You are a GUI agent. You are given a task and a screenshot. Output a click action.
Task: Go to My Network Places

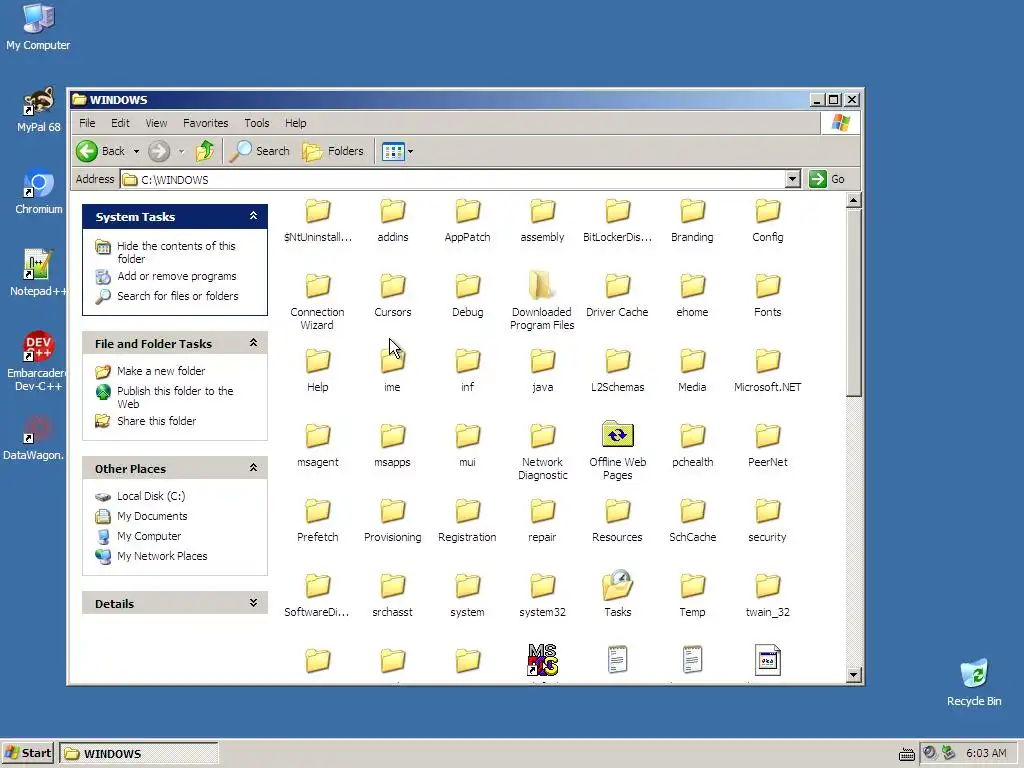162,556
